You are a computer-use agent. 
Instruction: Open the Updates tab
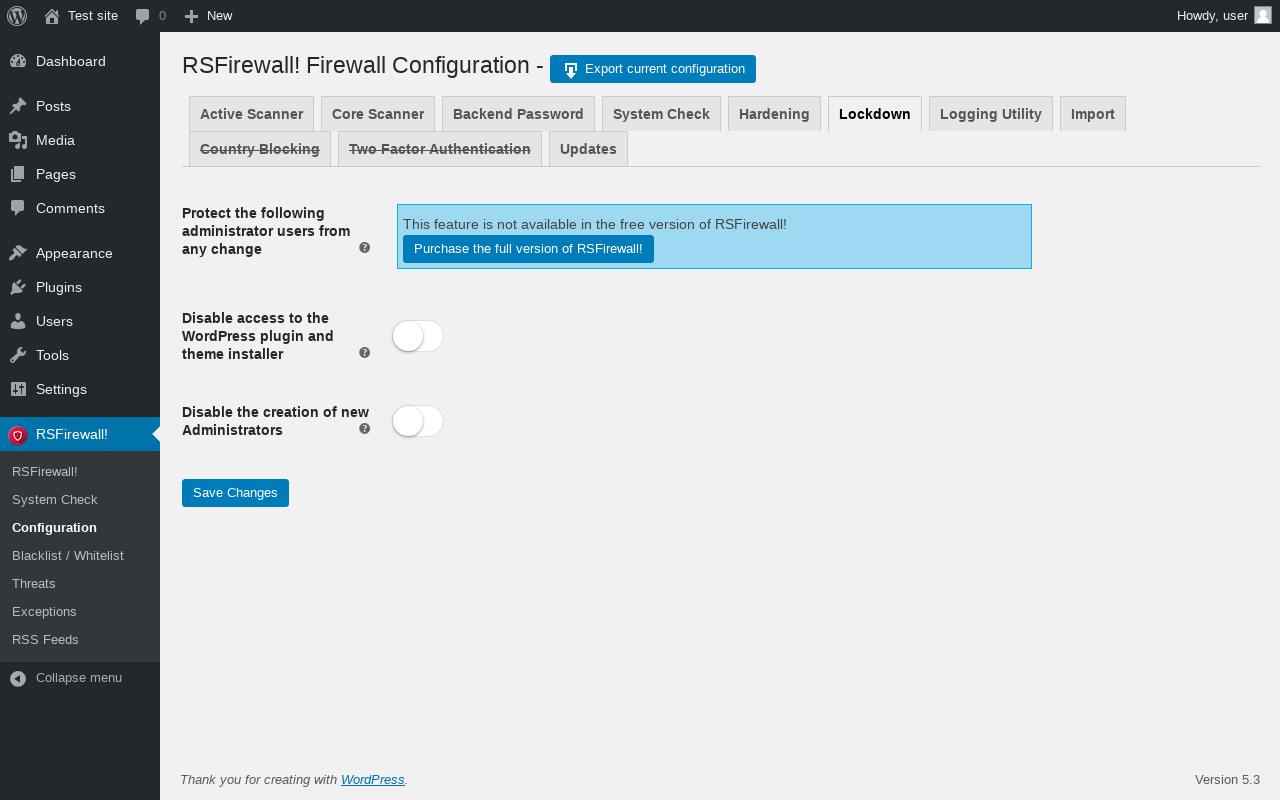tap(588, 149)
